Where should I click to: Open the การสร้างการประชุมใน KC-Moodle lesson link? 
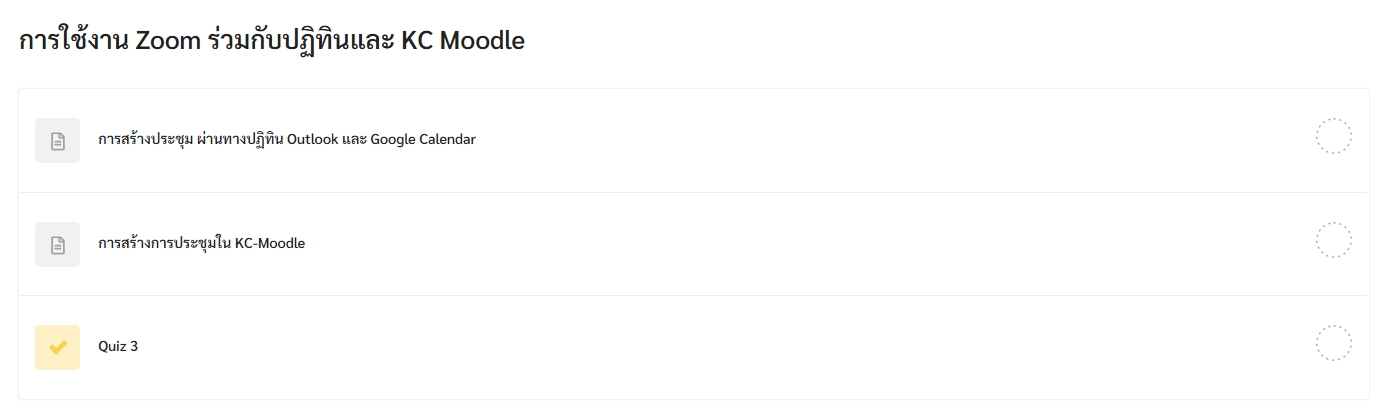coord(201,244)
